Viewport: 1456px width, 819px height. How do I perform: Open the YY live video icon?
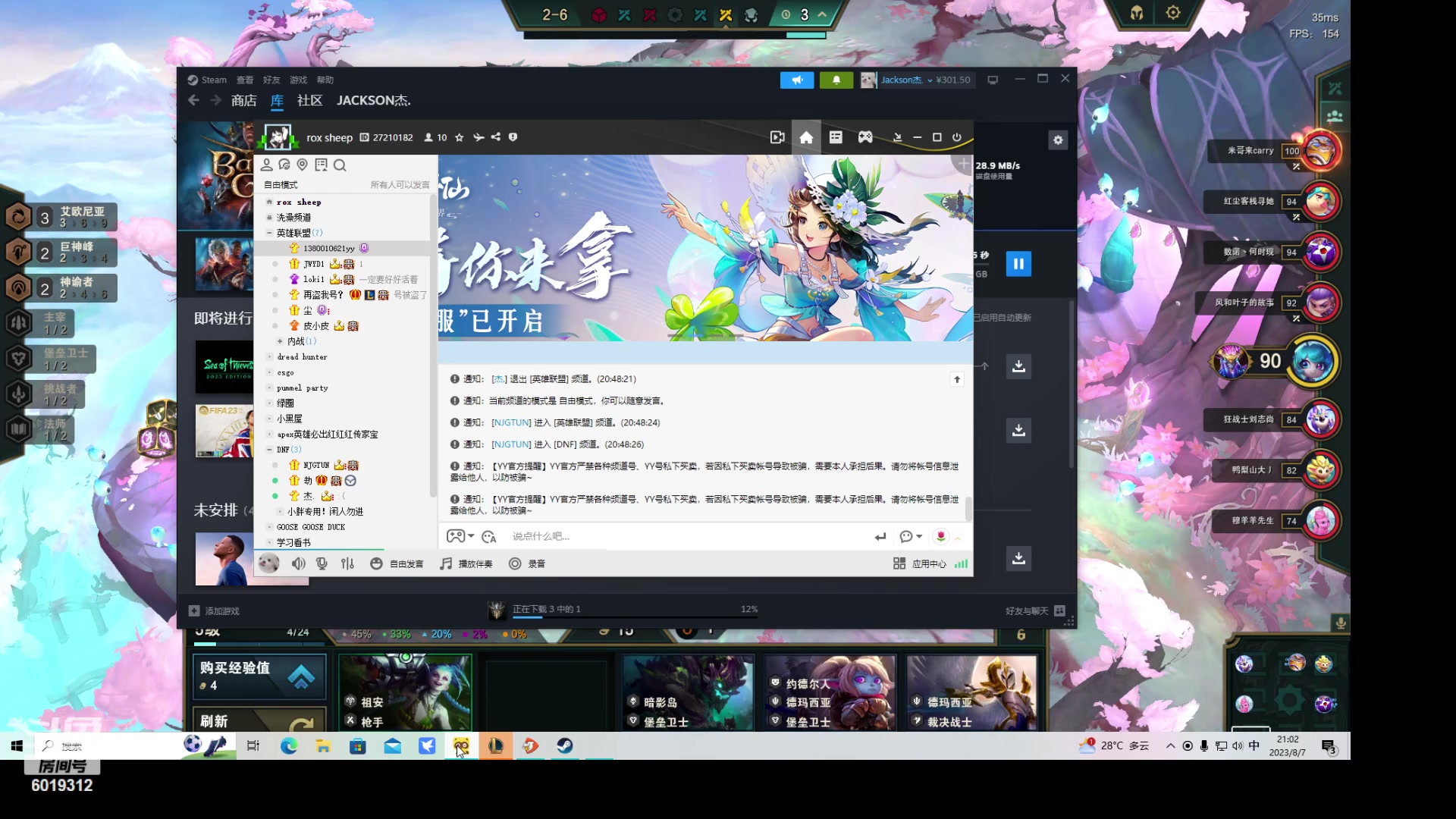777,137
